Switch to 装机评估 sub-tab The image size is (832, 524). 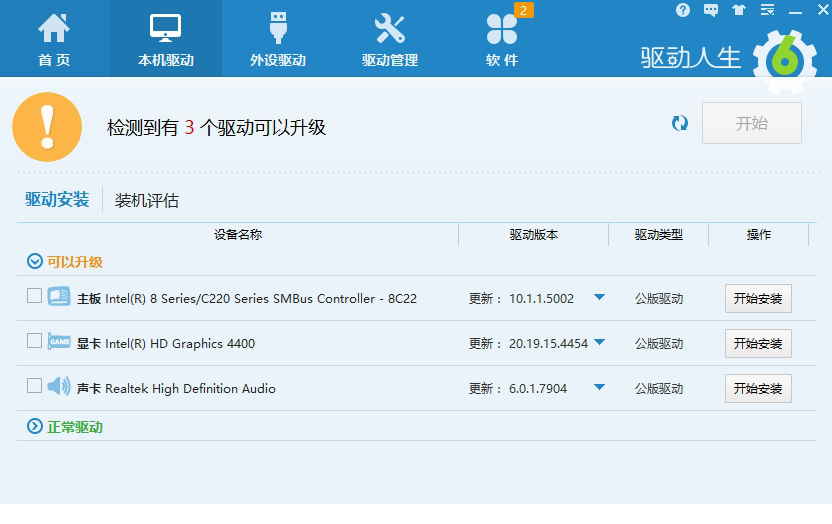(x=147, y=200)
